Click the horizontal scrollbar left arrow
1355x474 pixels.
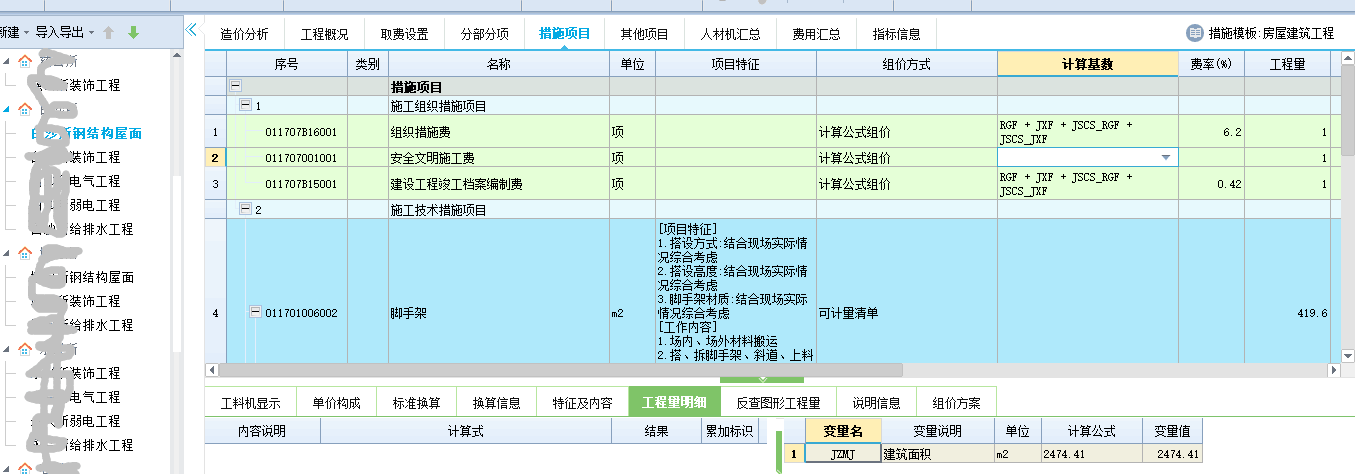click(212, 370)
